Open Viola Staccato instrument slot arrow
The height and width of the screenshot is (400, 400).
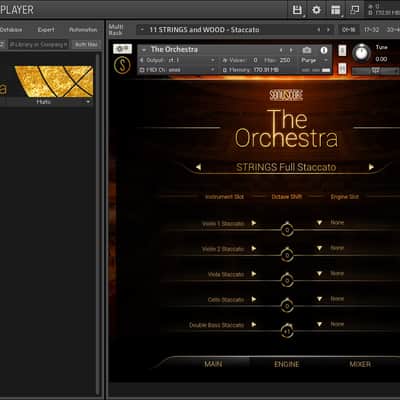254,274
